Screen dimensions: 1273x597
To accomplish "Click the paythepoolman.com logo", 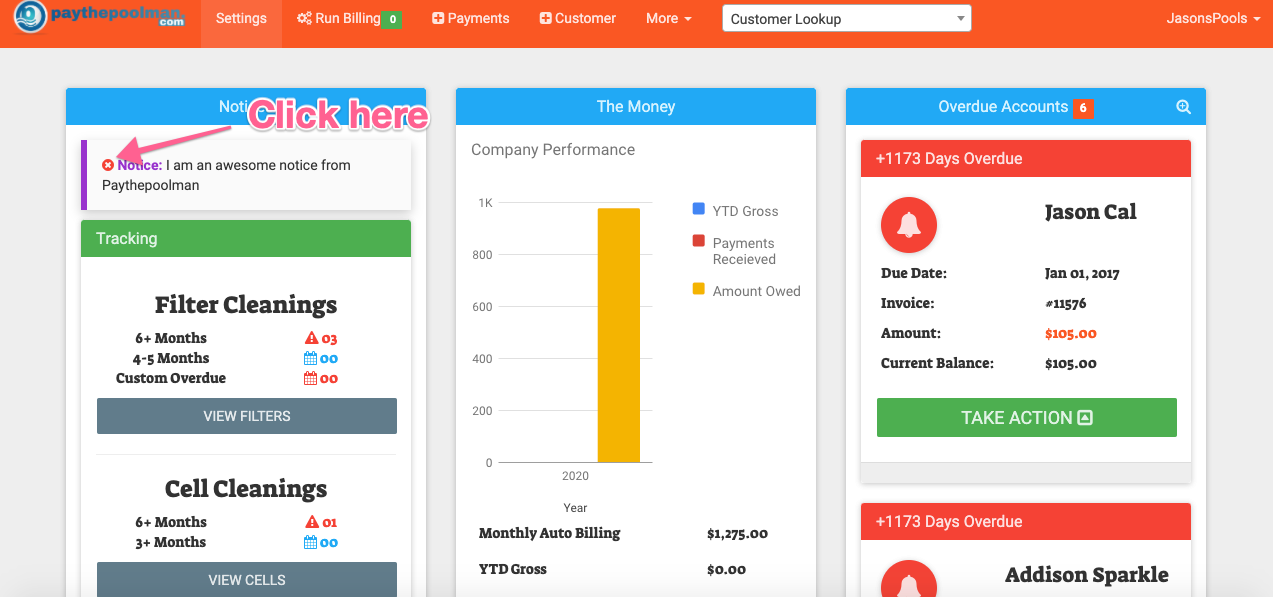I will (x=100, y=17).
